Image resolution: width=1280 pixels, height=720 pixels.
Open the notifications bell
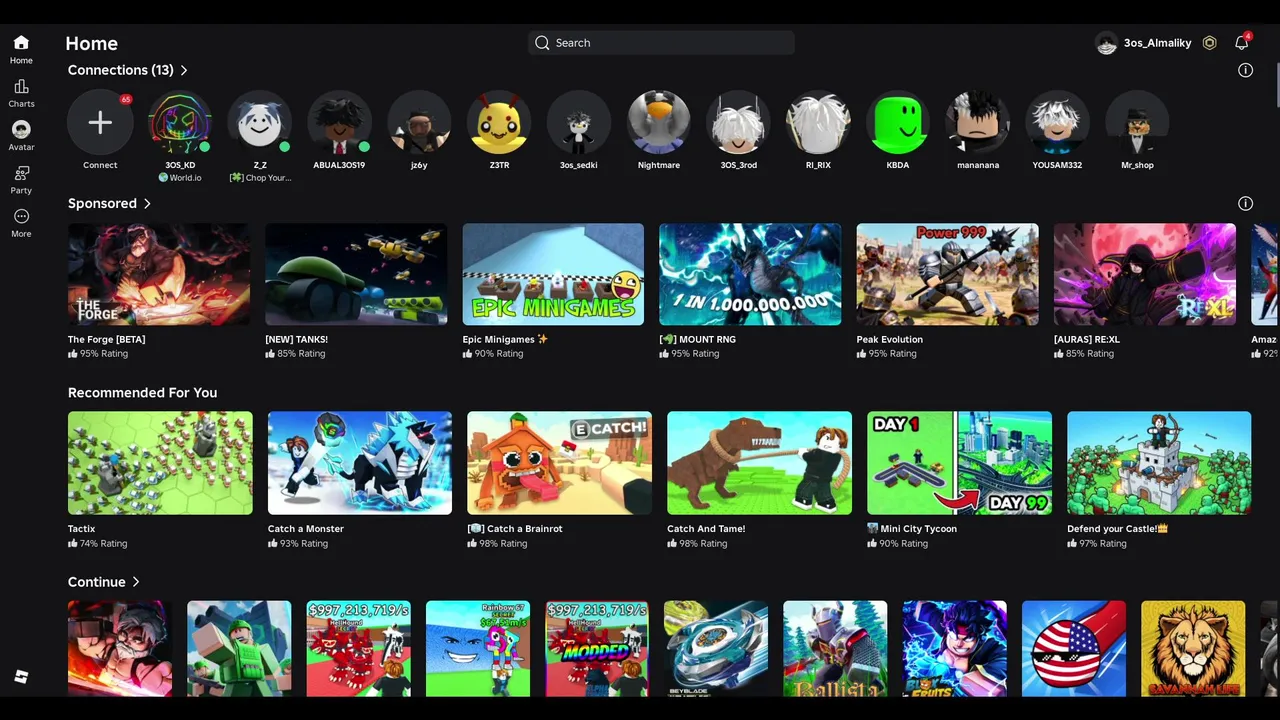[1241, 43]
